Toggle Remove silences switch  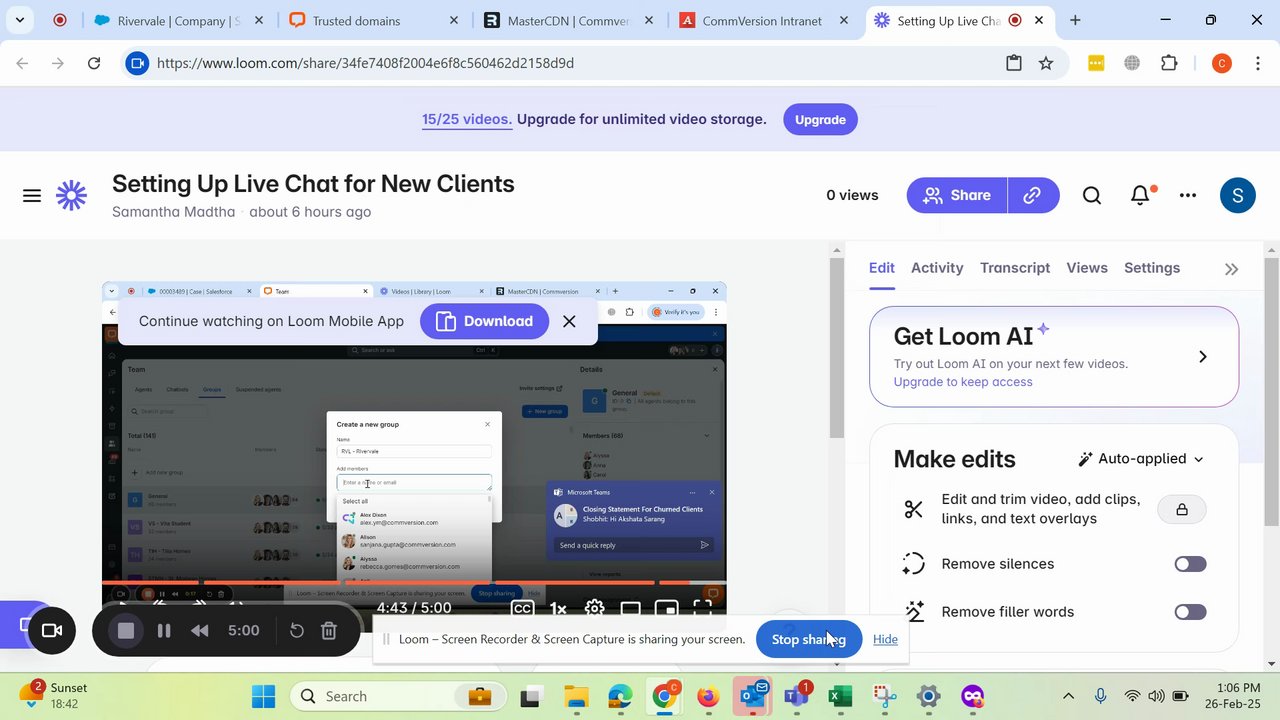tap(1190, 564)
